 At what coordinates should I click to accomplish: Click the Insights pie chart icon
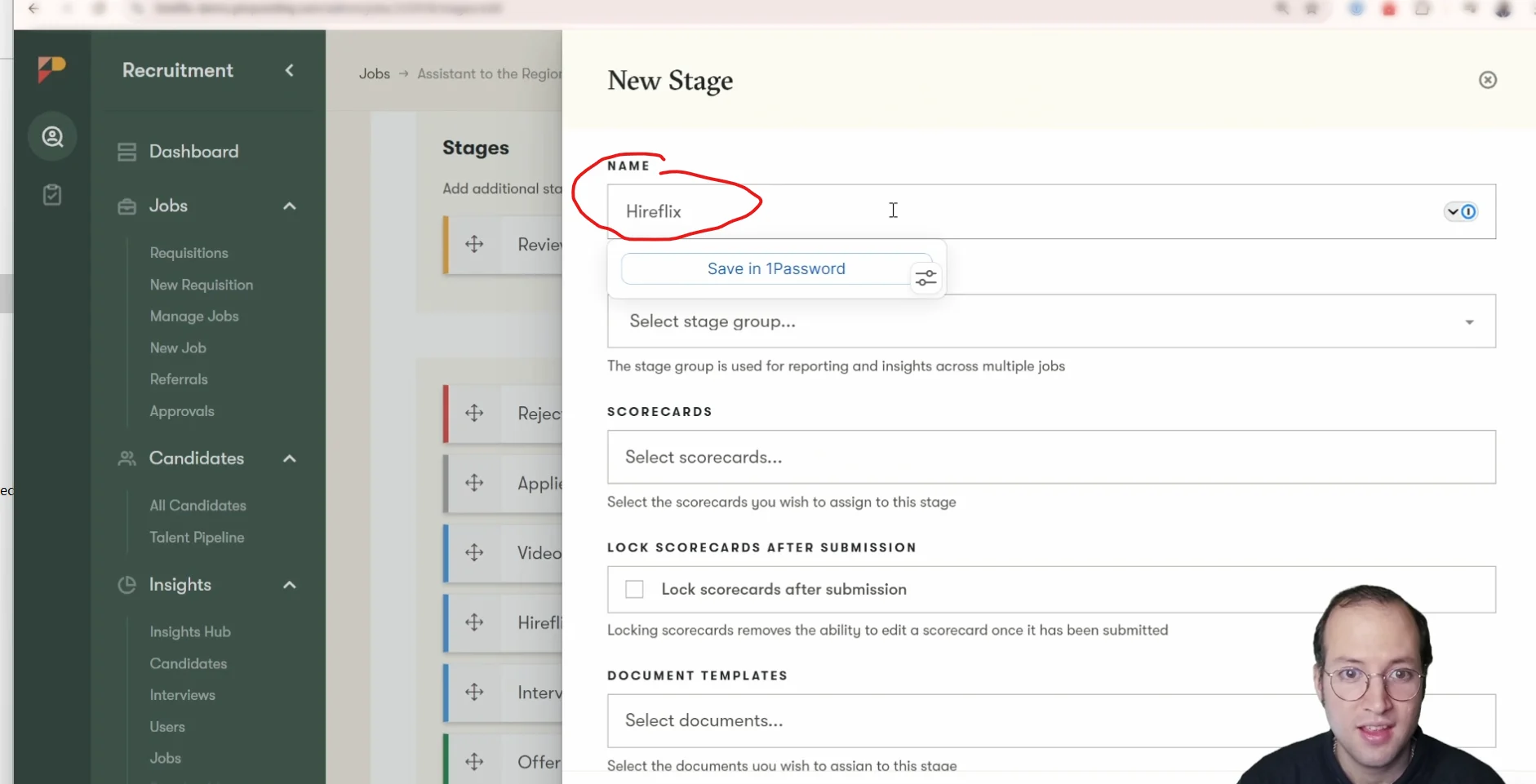click(x=127, y=585)
